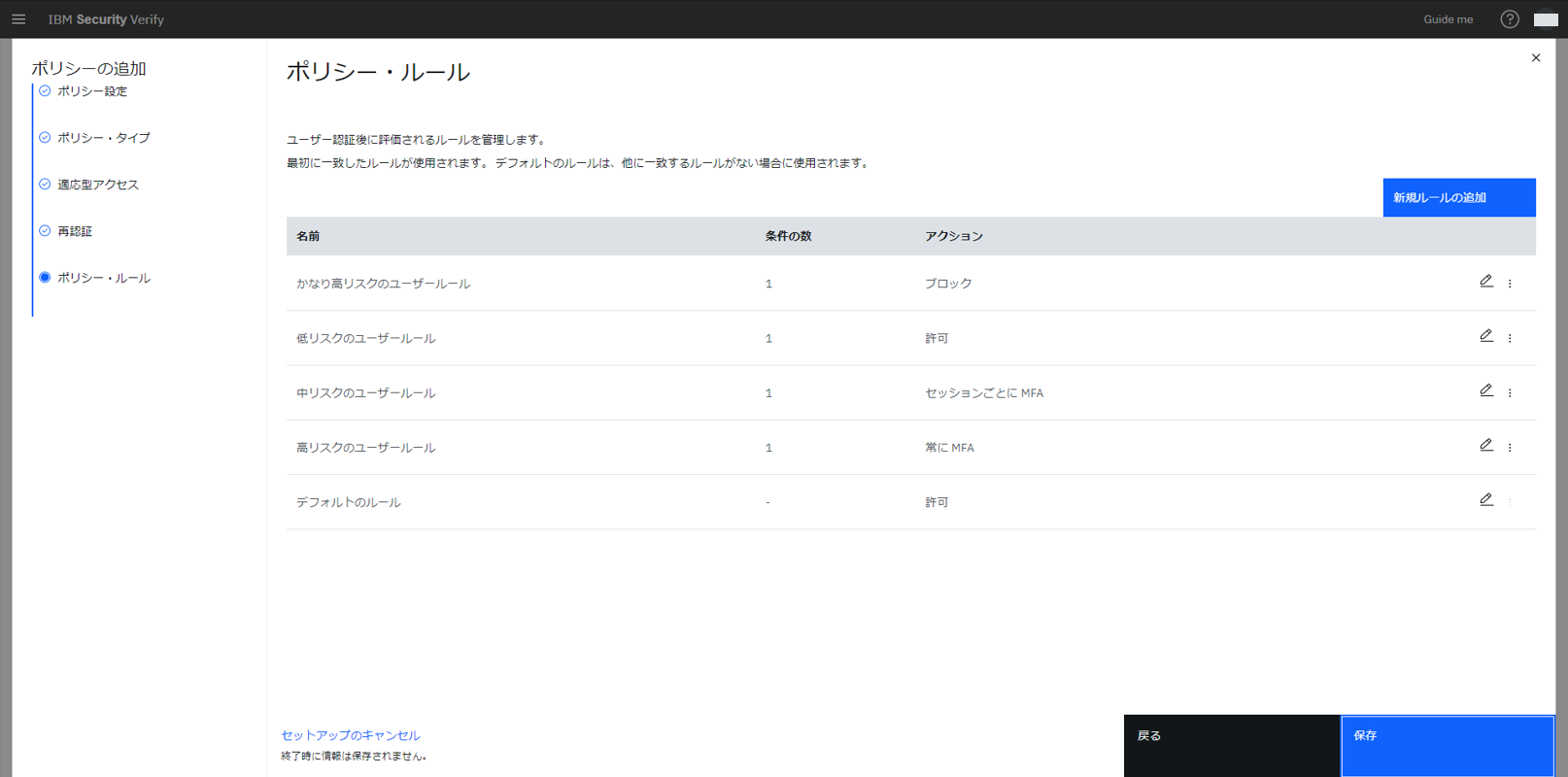This screenshot has width=1568, height=777.
Task: Click the ブロック action cell
Action: click(x=948, y=284)
